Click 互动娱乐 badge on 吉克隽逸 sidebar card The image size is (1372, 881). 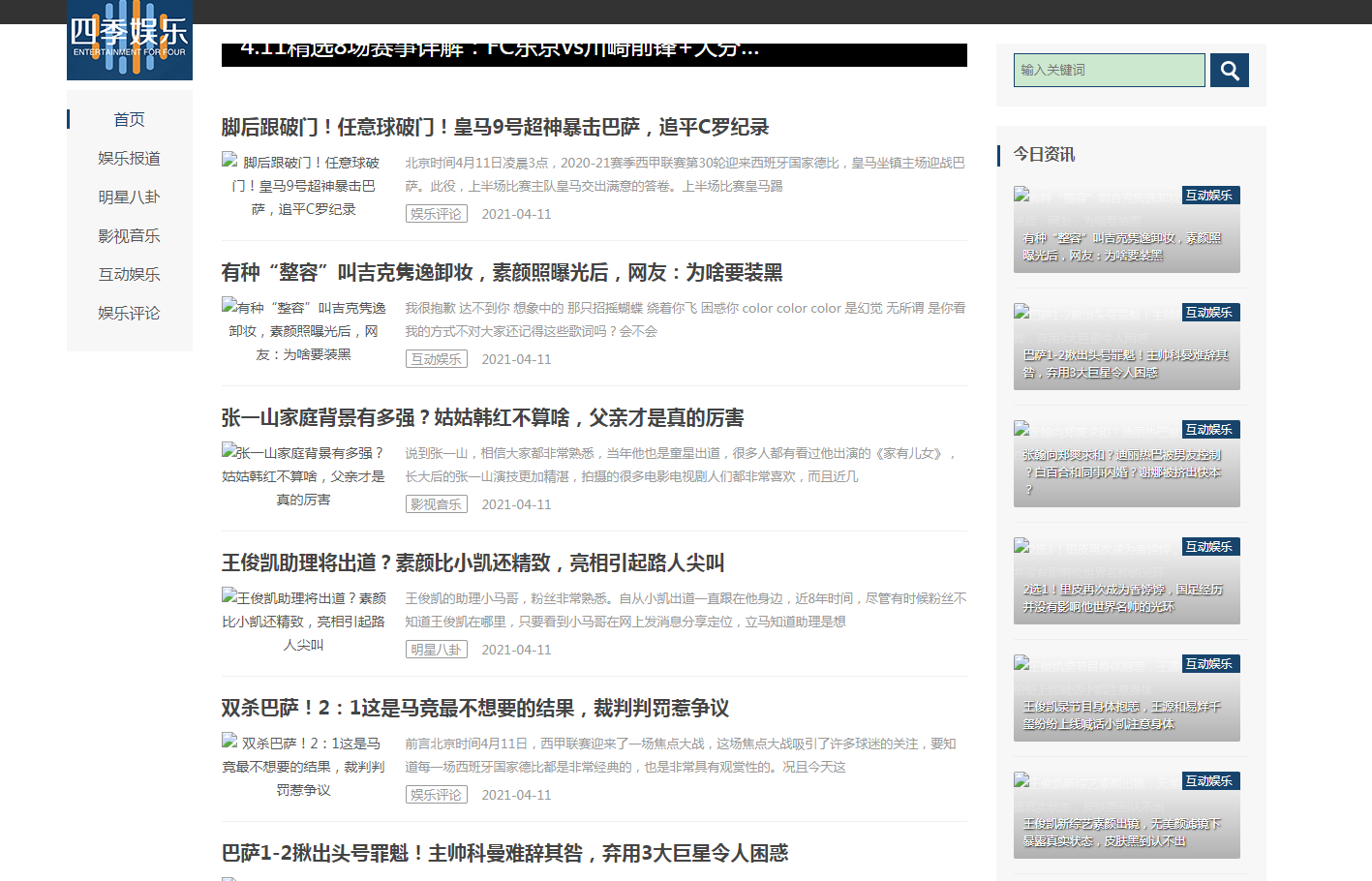(x=1210, y=196)
